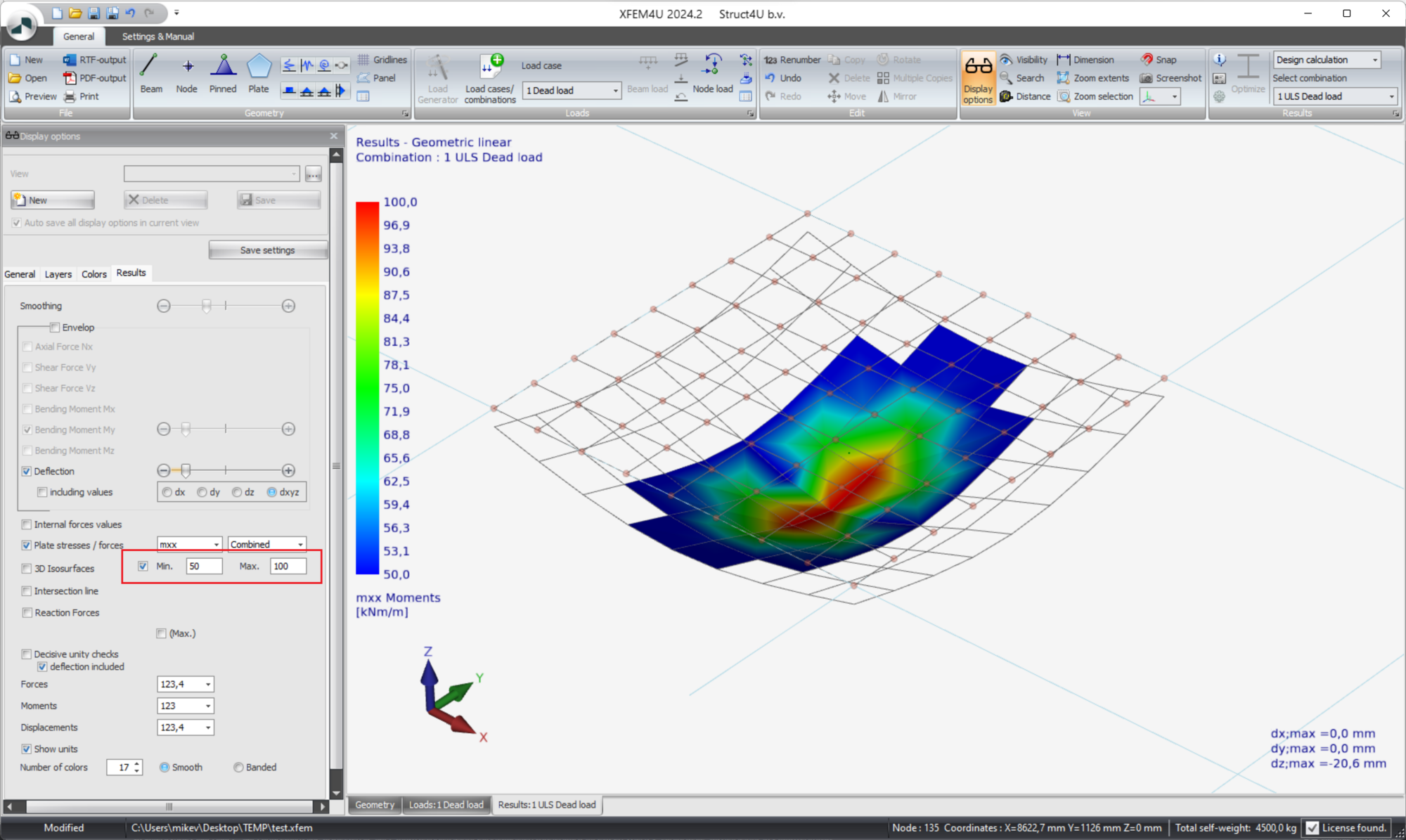This screenshot has width=1406, height=840.
Task: Open the Display options panel button
Action: [978, 79]
